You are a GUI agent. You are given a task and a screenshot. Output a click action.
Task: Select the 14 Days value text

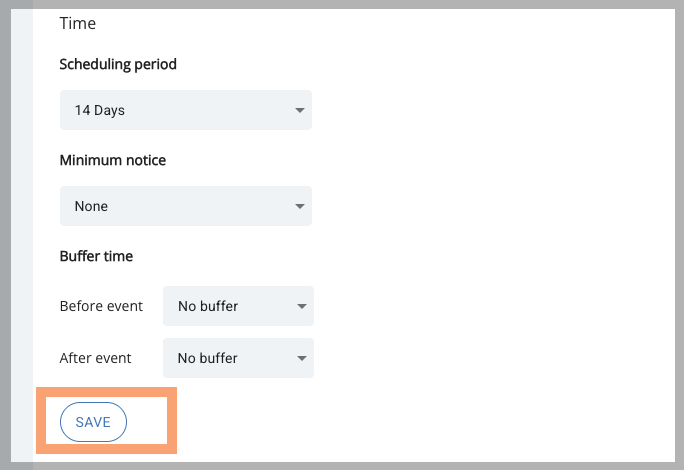pyautogui.click(x=99, y=110)
